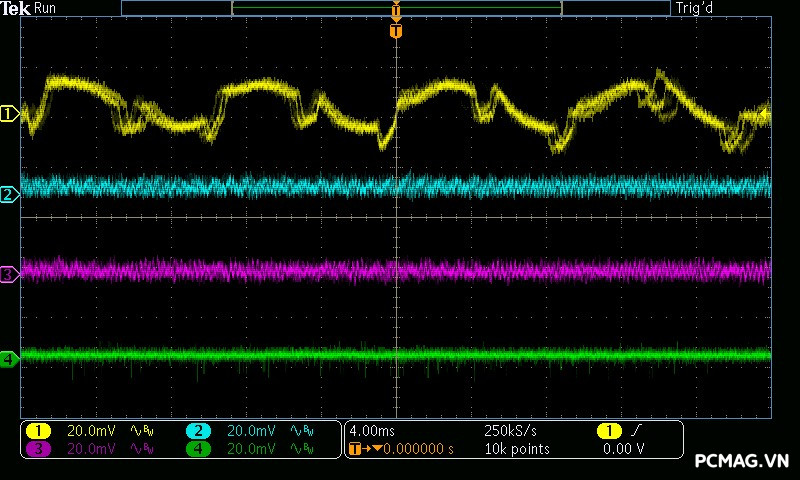Click the Run acquisition status label
Screen dimensions: 800x480
click(x=45, y=9)
